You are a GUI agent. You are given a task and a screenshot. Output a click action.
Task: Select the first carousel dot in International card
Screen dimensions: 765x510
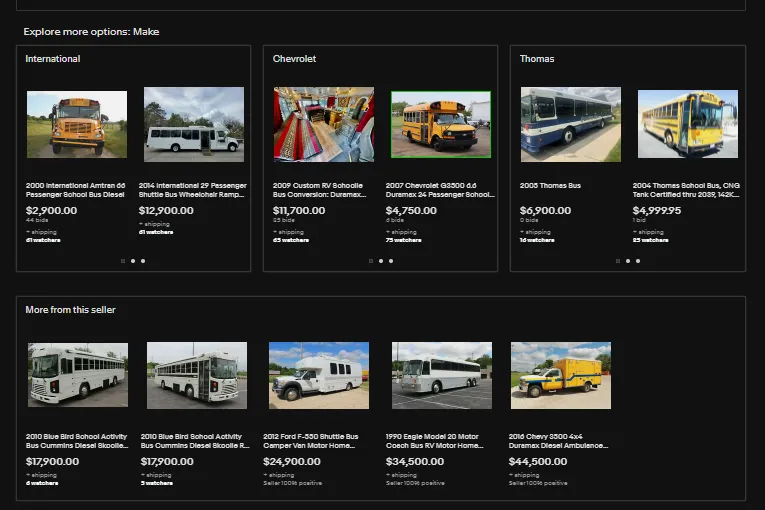coord(123,261)
